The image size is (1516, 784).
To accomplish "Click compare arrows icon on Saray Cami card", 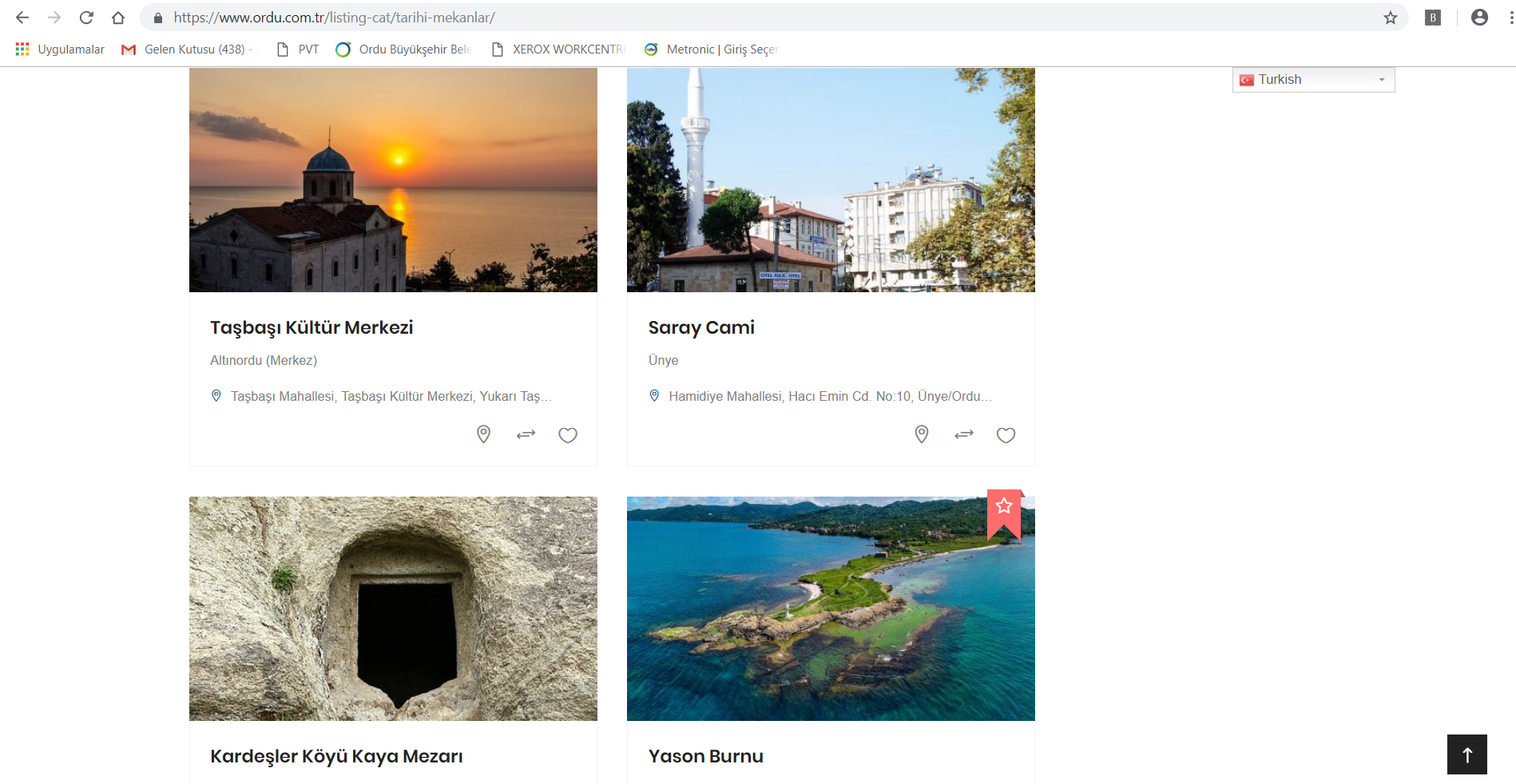I will (964, 435).
